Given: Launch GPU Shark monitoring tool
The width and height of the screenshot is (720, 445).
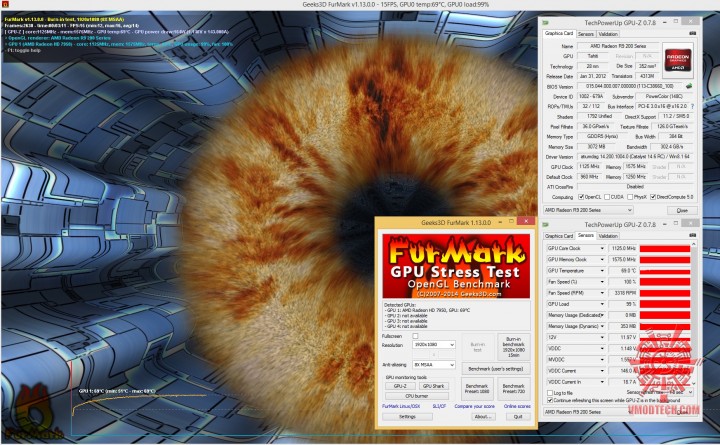Looking at the screenshot, I should [x=433, y=386].
